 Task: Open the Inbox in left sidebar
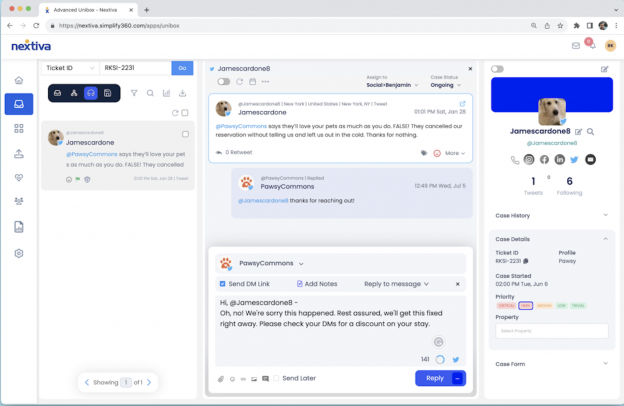tap(18, 103)
